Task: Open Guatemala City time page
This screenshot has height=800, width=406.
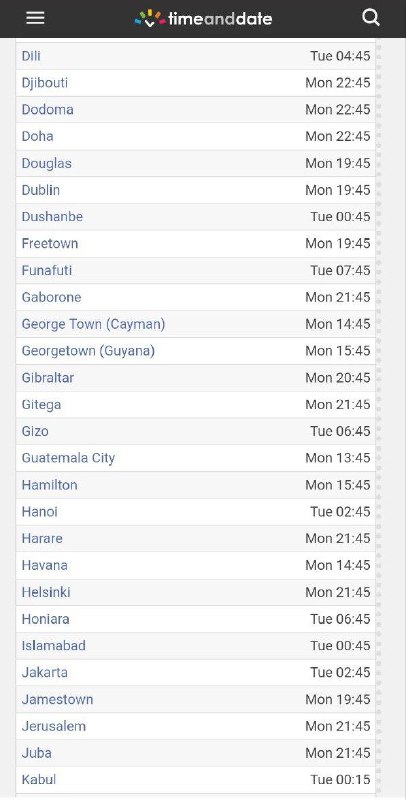Action: coord(68,458)
